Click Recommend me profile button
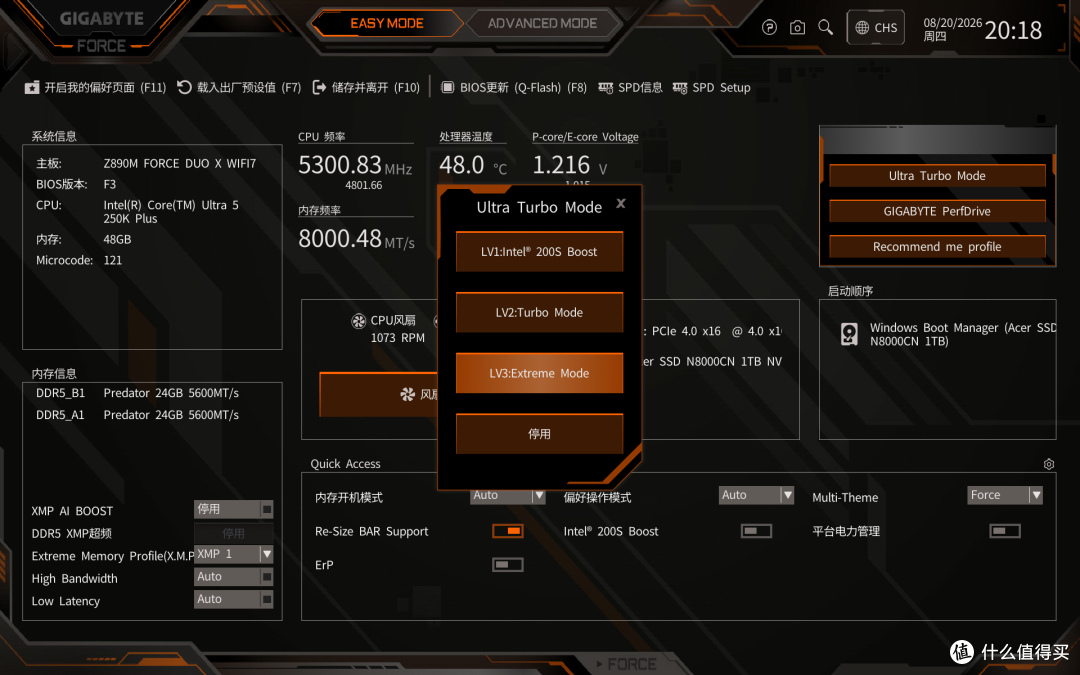The image size is (1080, 675). tap(937, 247)
